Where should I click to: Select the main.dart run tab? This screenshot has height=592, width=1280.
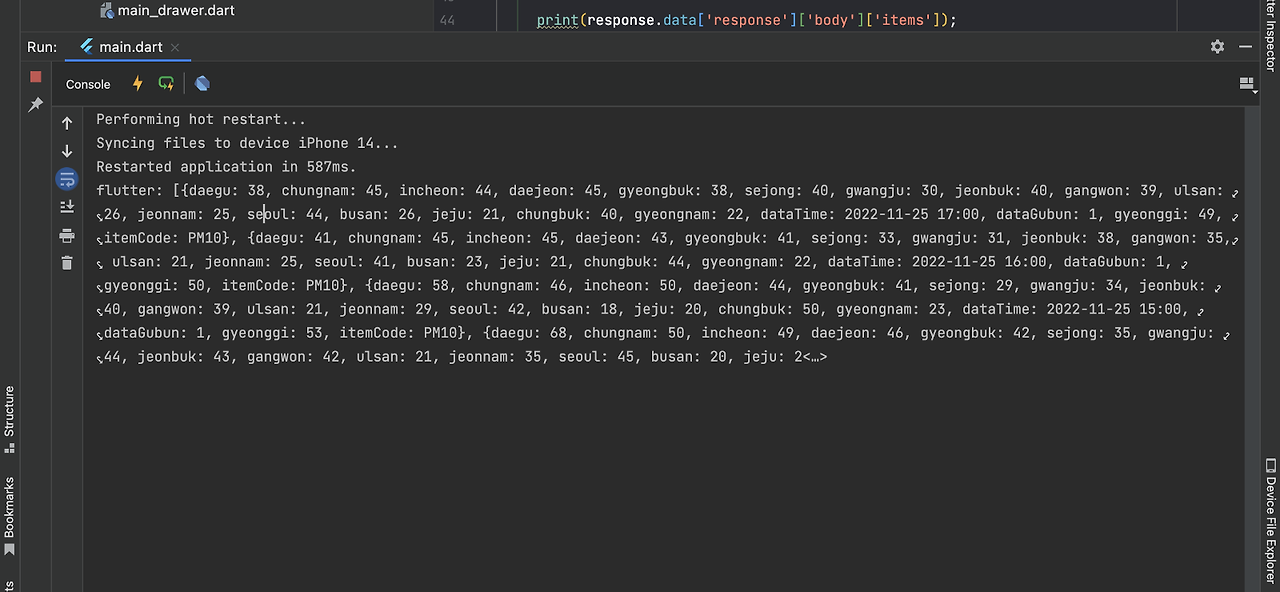(130, 47)
